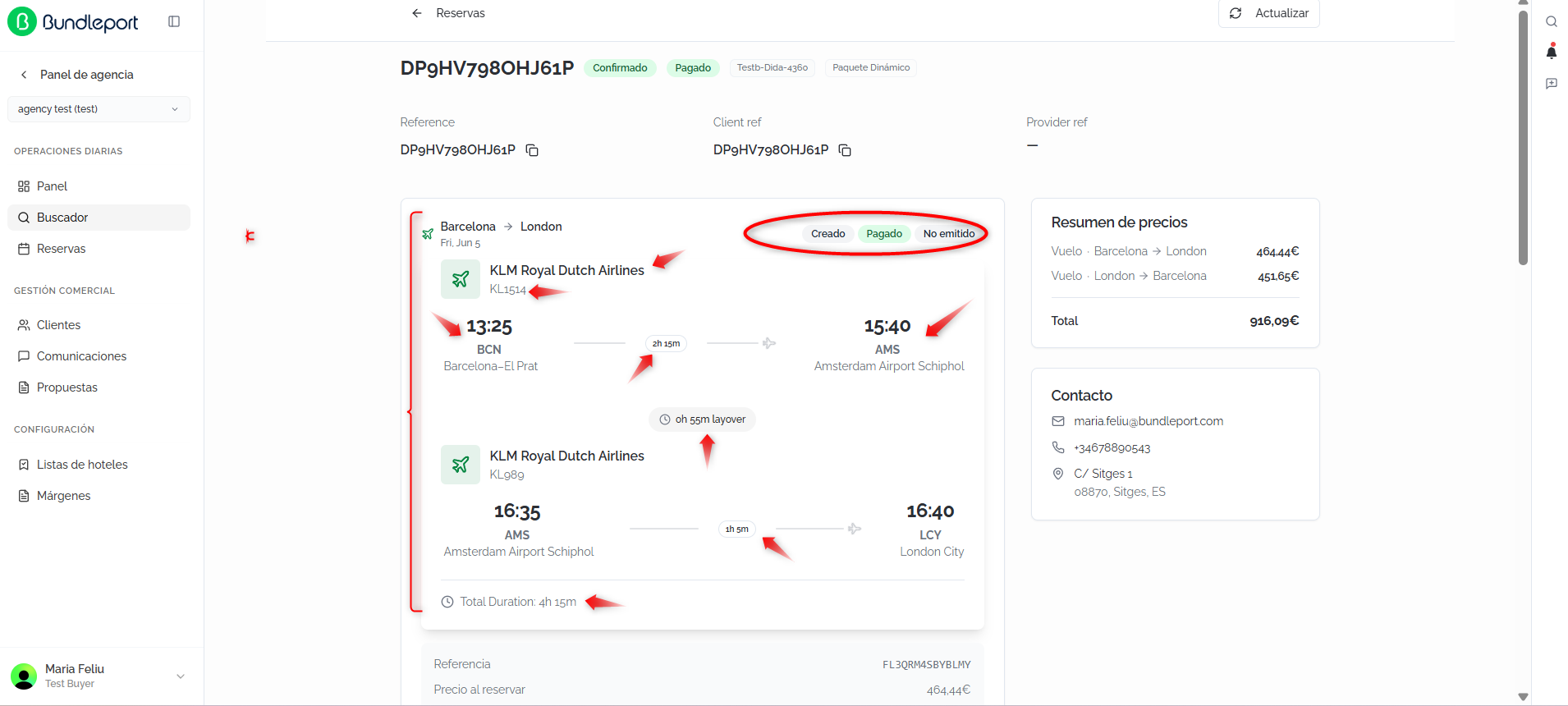Open search from right rail magnifier
This screenshot has width=1568, height=706.
click(1552, 22)
